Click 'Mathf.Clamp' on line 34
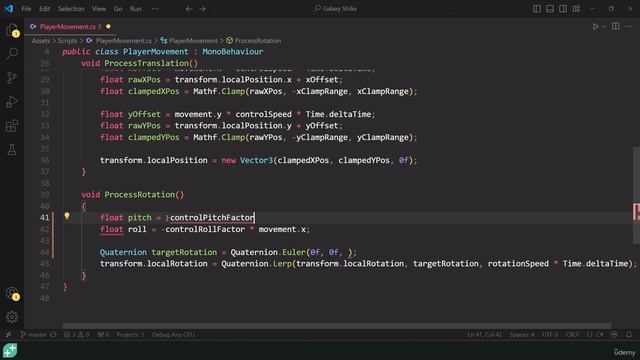640x360 pixels. (218, 138)
